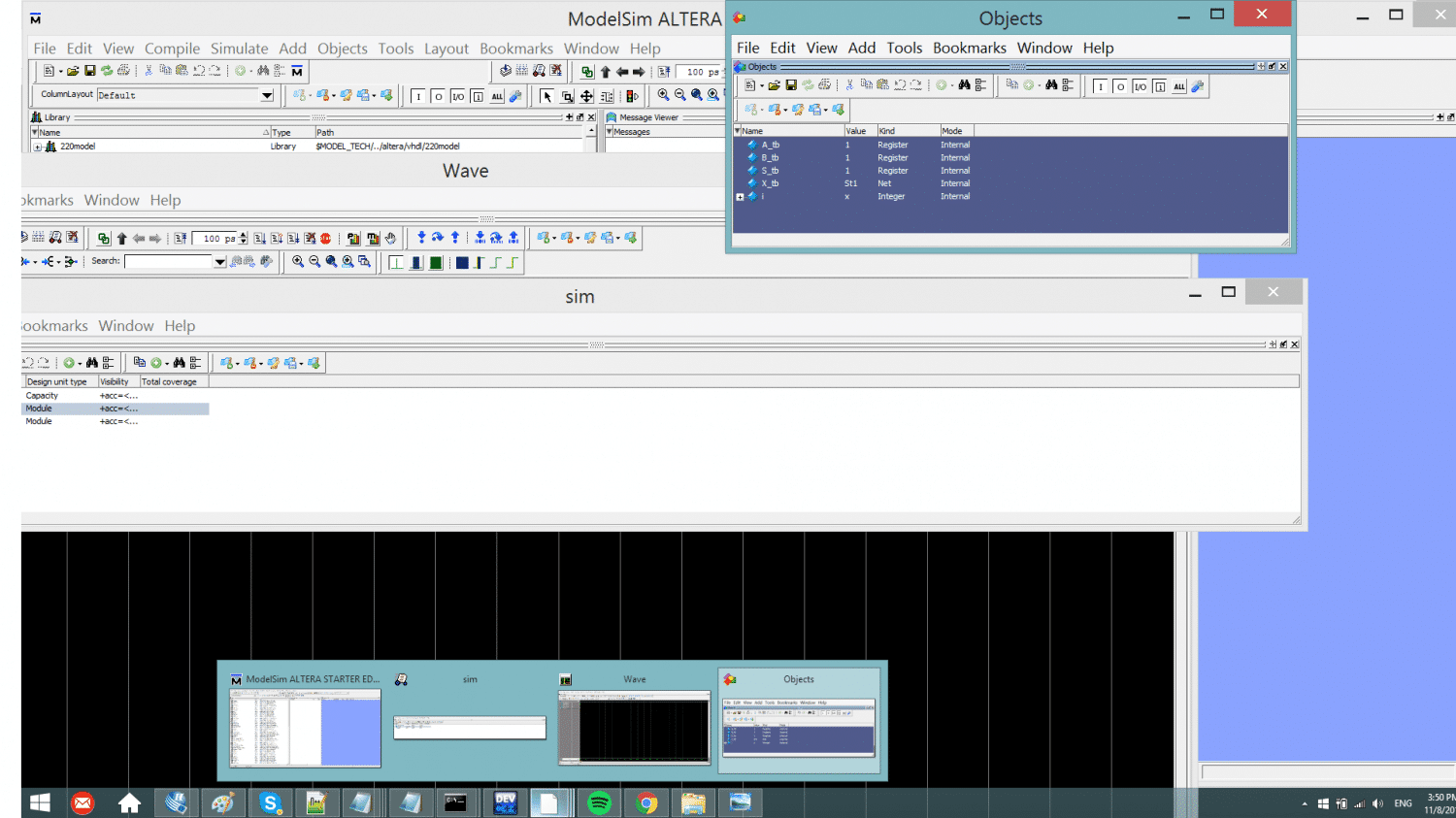Expand the i integer object in Objects
The height and width of the screenshot is (818, 1456).
coord(740,197)
